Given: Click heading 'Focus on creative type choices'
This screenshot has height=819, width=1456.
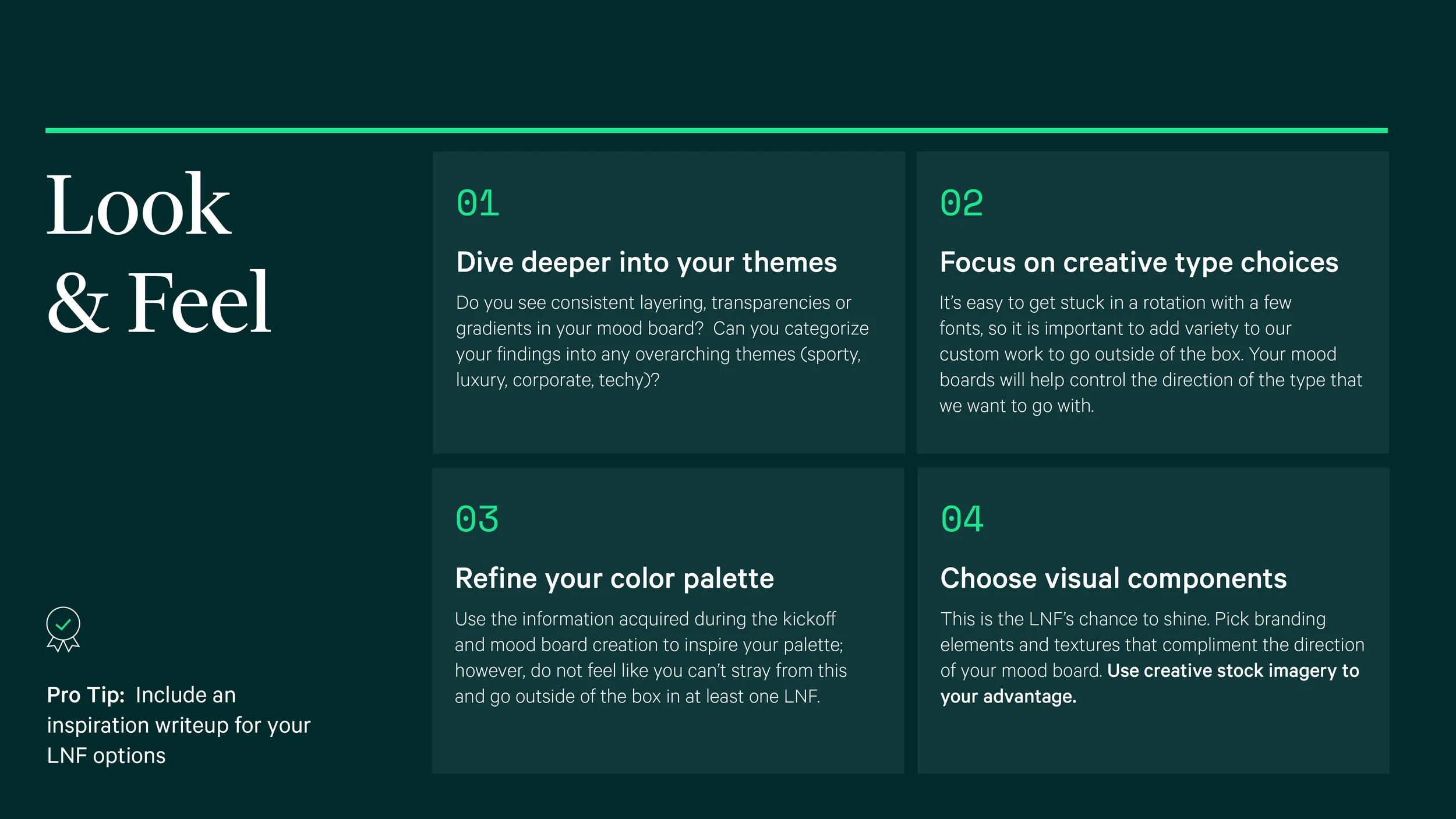Looking at the screenshot, I should point(1139,263).
